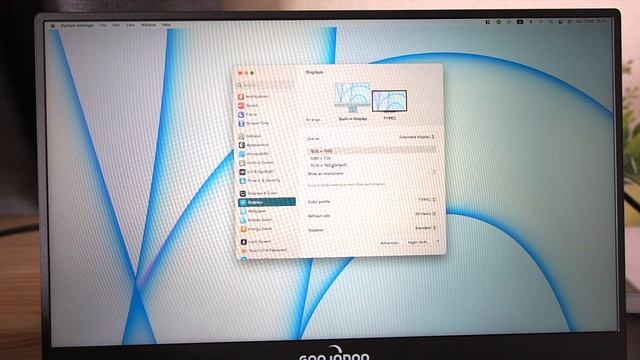This screenshot has width=640, height=360.
Task: Select the external display thumbnail
Action: (389, 101)
